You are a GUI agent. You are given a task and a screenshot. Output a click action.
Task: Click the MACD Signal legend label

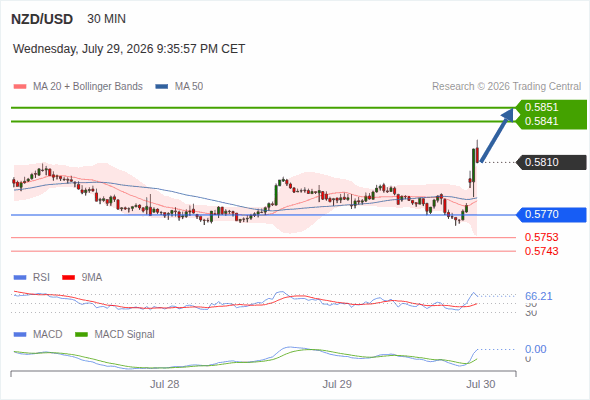pos(125,334)
